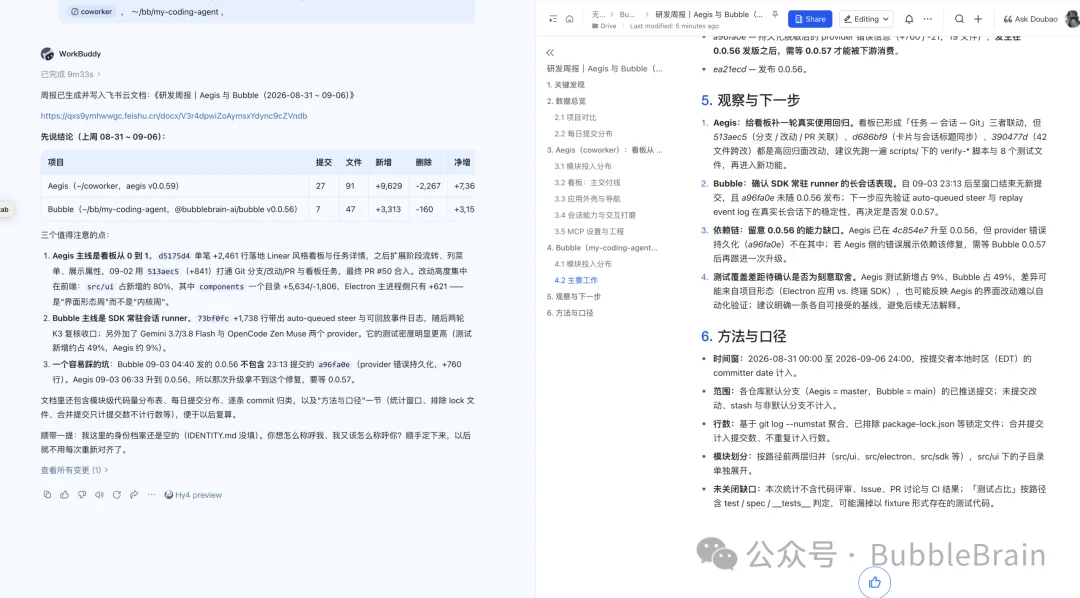Image resolution: width=1080 pixels, height=598 pixels.
Task: Search within the document using magnifier icon
Action: [x=959, y=19]
